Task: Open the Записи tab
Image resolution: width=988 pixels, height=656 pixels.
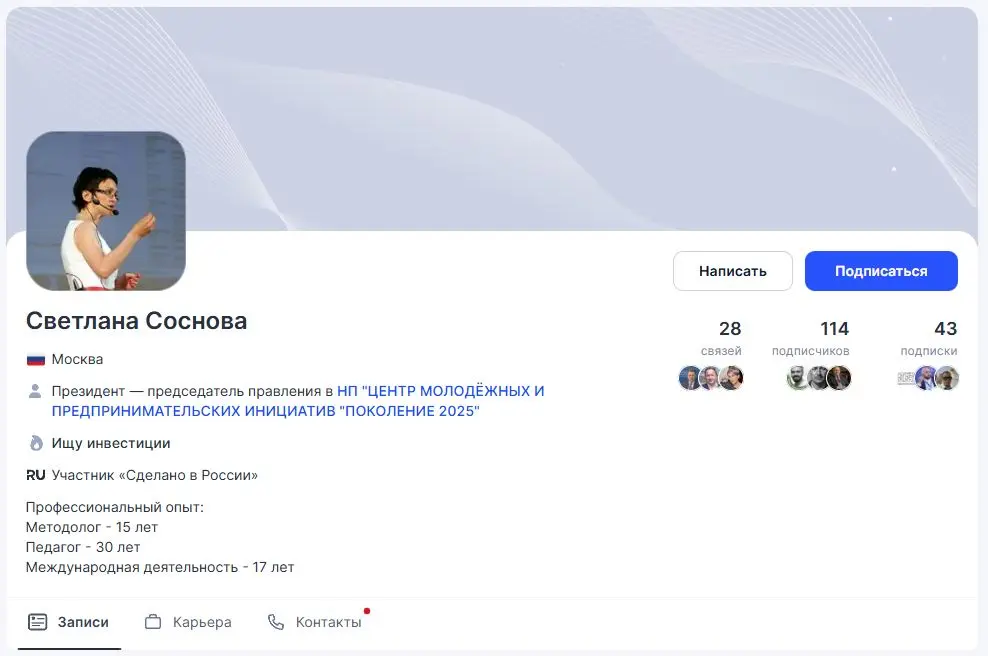Action: (69, 622)
